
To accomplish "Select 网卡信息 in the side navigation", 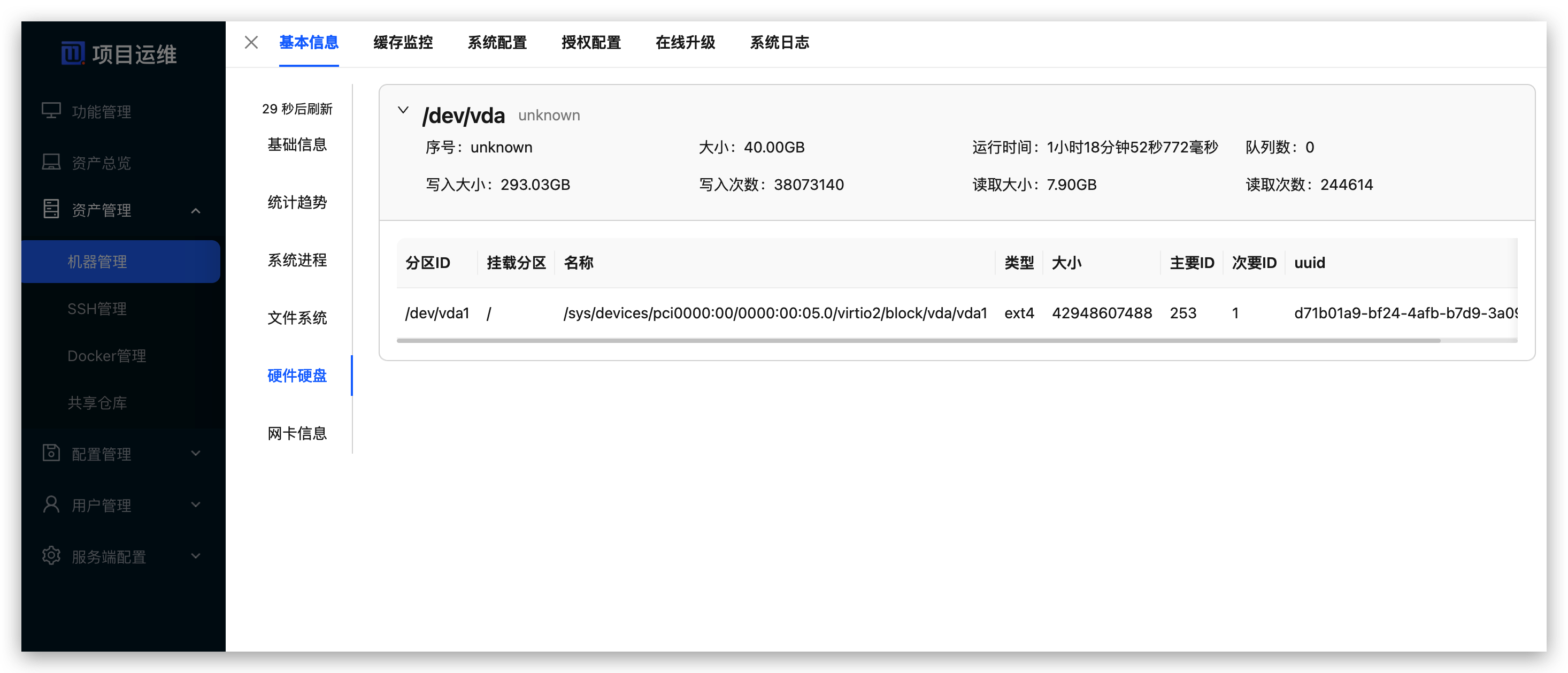I will point(297,433).
